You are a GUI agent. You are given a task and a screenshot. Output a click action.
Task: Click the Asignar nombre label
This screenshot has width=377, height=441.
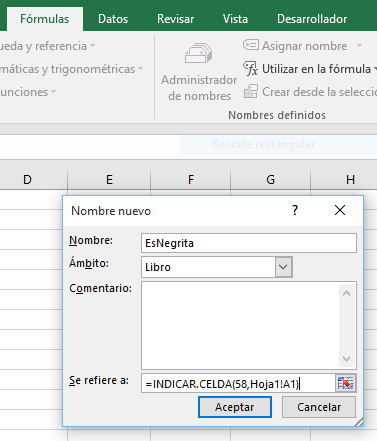(x=304, y=46)
